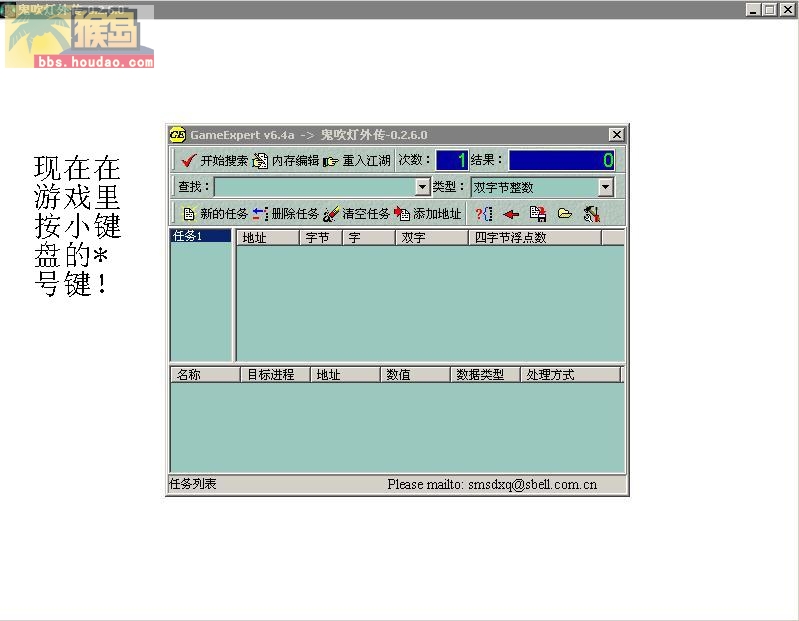The image size is (799, 621).
Task: Click into the 查找 search input field
Action: [315, 187]
